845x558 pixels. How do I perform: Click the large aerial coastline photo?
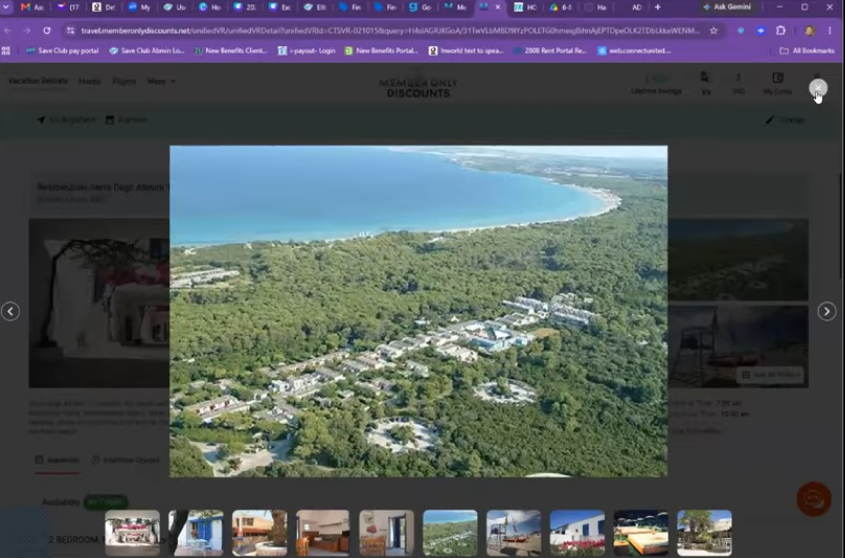pyautogui.click(x=418, y=311)
